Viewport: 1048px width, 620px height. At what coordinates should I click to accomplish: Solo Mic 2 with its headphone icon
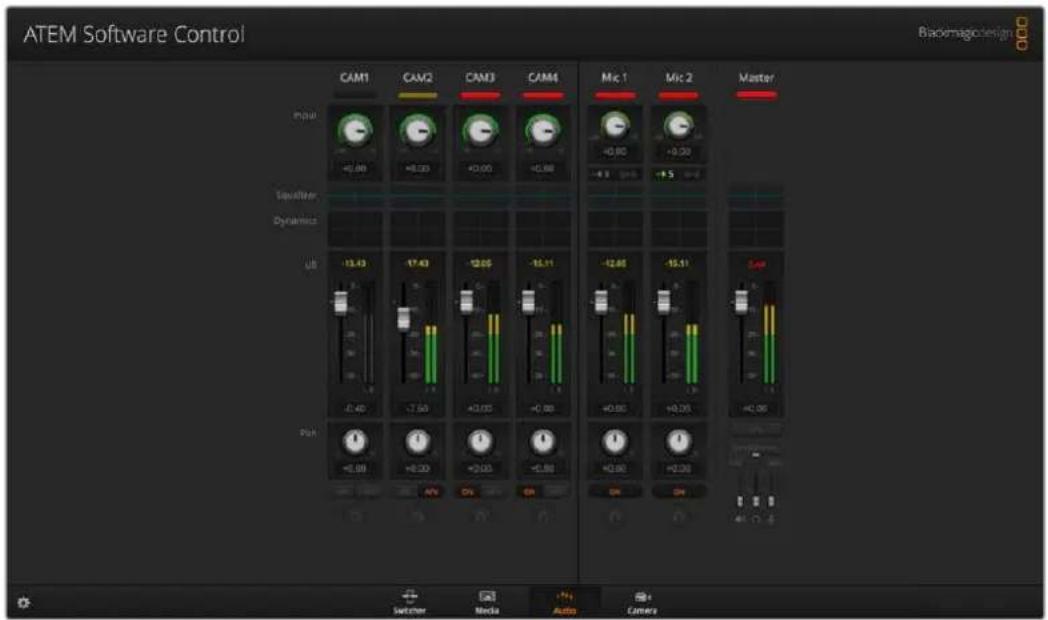tap(678, 516)
